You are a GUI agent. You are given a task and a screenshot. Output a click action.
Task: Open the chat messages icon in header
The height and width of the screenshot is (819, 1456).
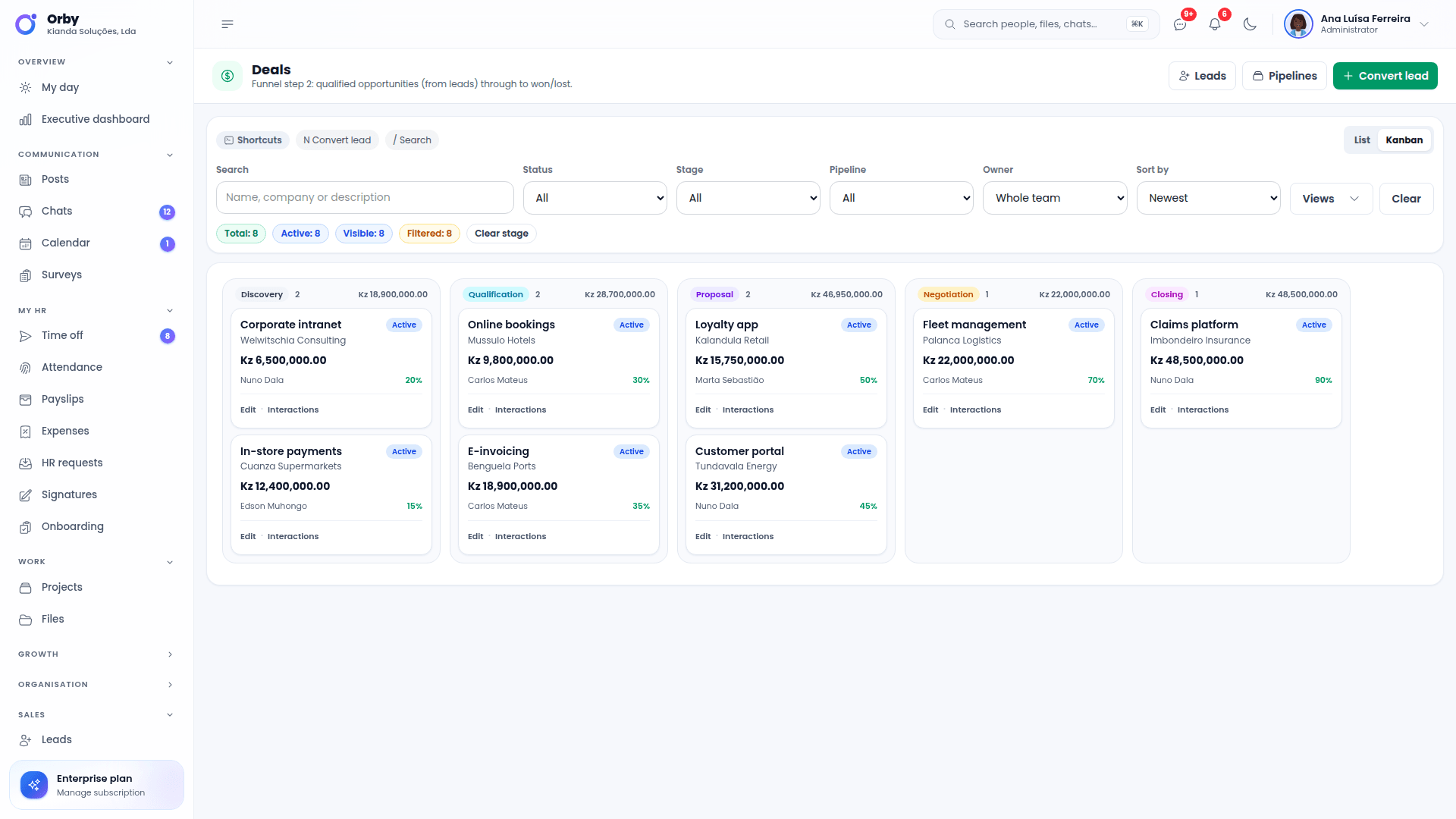[1180, 24]
